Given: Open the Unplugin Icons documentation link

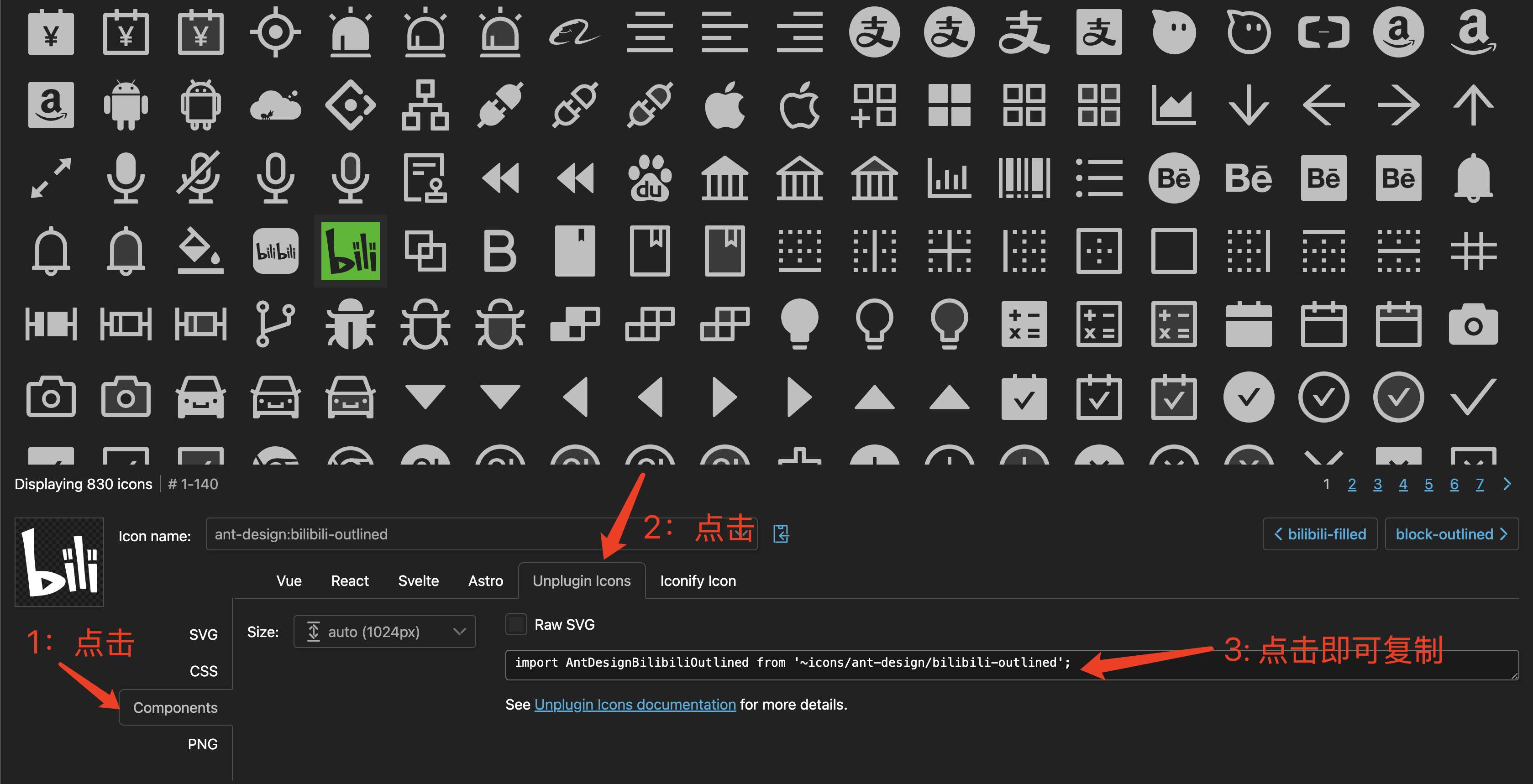Looking at the screenshot, I should click(x=635, y=705).
